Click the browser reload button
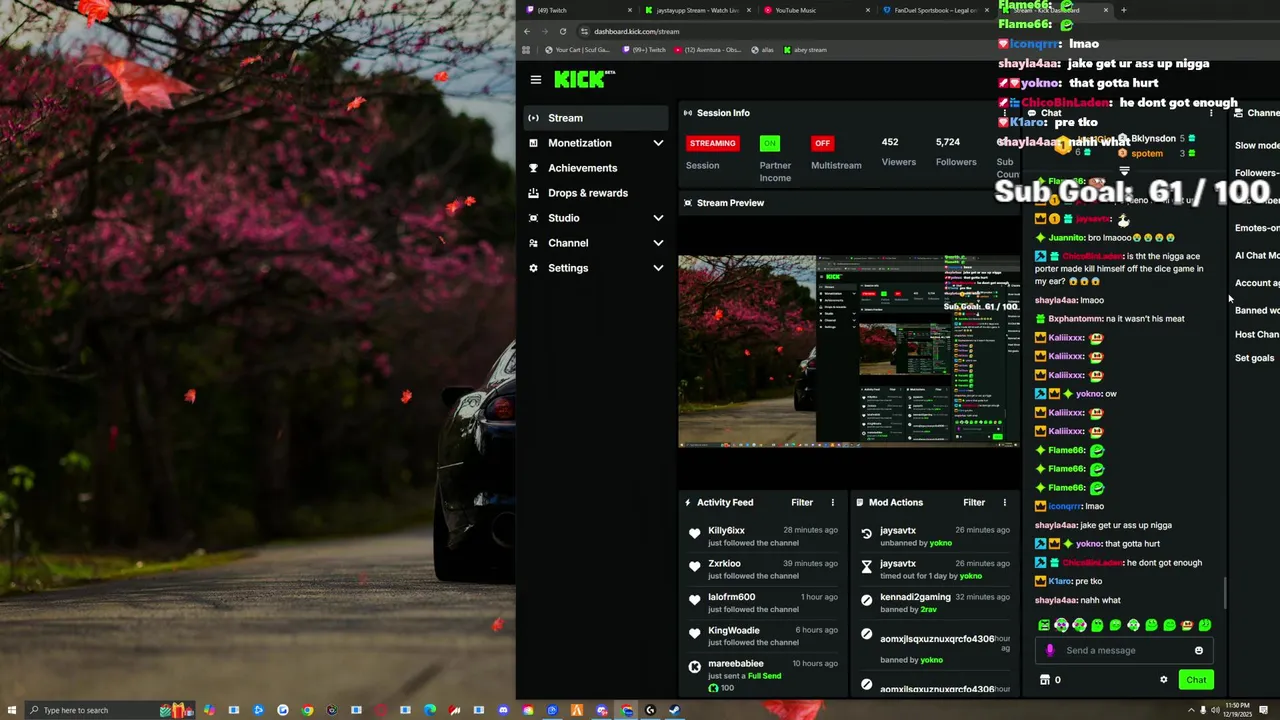This screenshot has width=1280, height=720. (x=563, y=31)
